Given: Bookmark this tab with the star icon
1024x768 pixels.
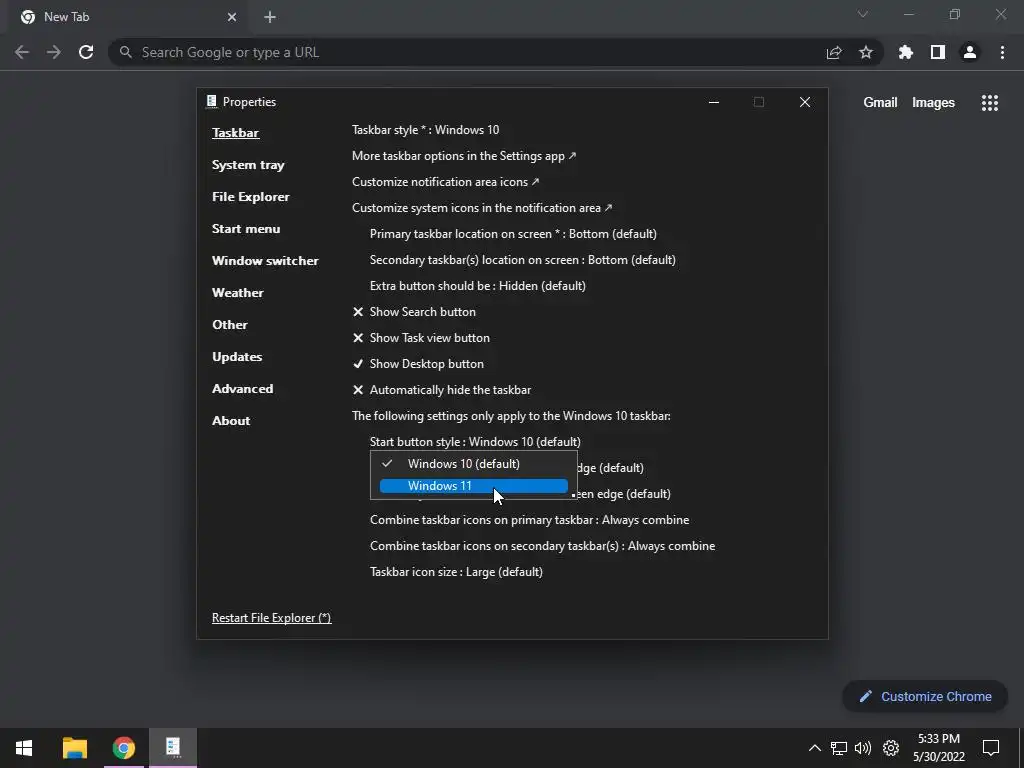Looking at the screenshot, I should 866,52.
